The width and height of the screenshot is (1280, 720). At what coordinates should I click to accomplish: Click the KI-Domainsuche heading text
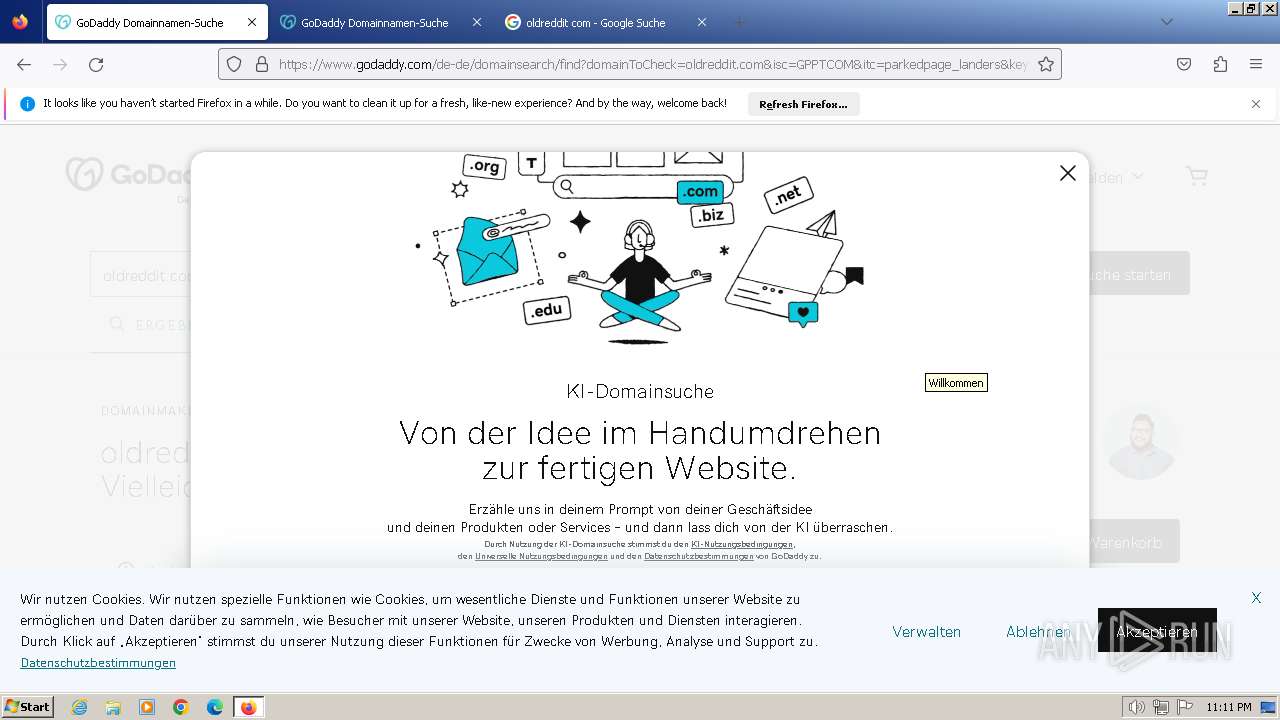[640, 391]
